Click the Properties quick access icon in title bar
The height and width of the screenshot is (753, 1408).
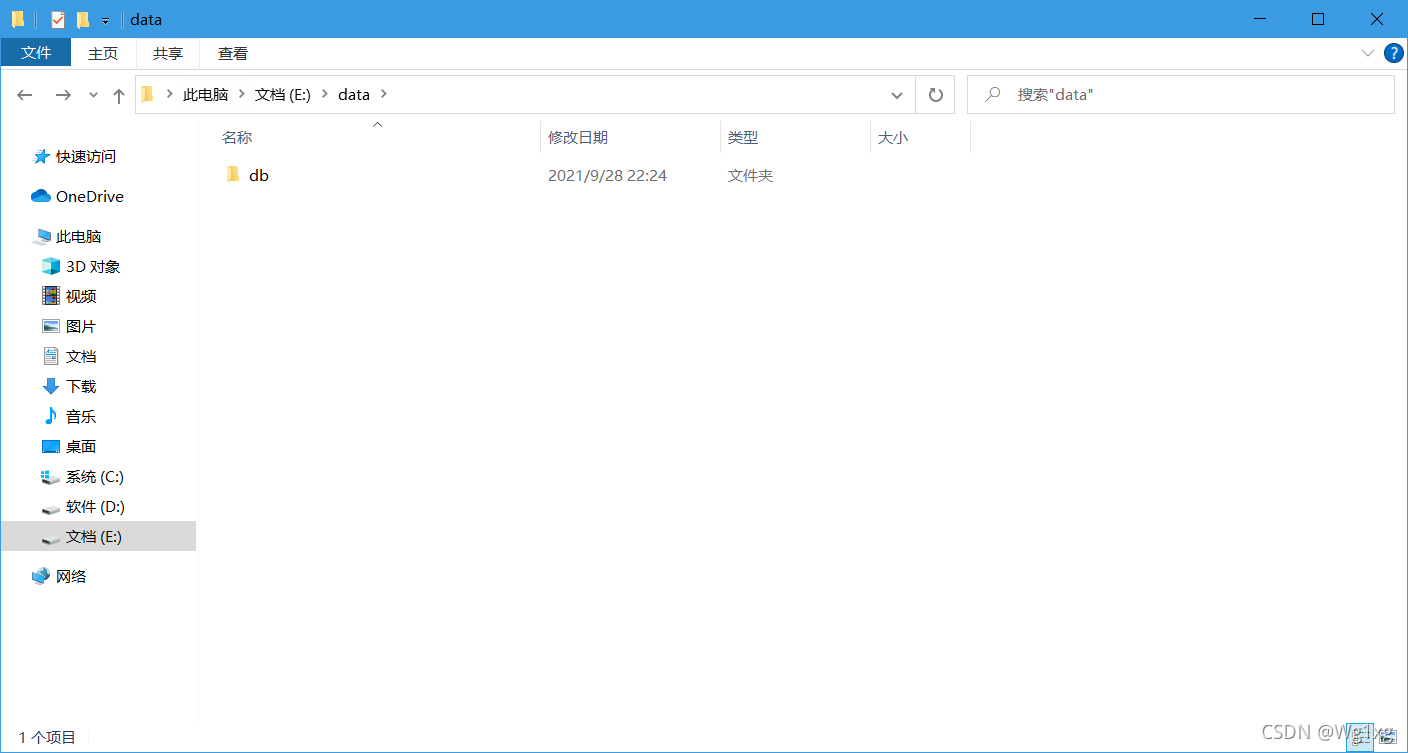tap(58, 19)
